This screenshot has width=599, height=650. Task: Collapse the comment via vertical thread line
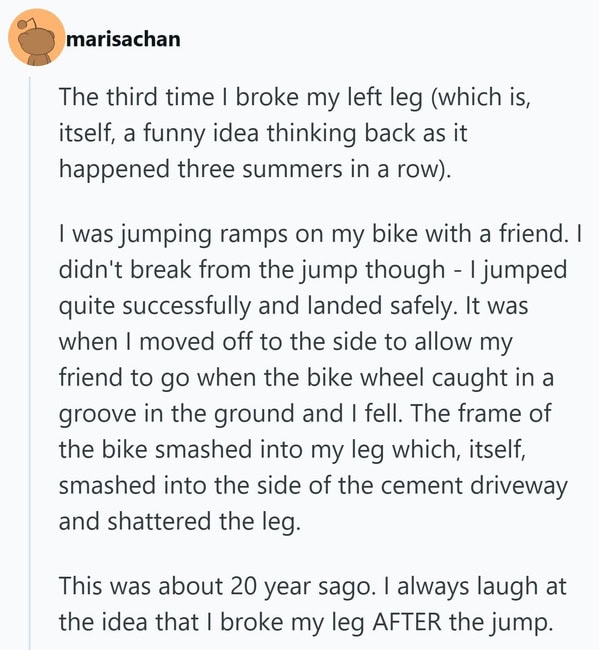click(29, 363)
